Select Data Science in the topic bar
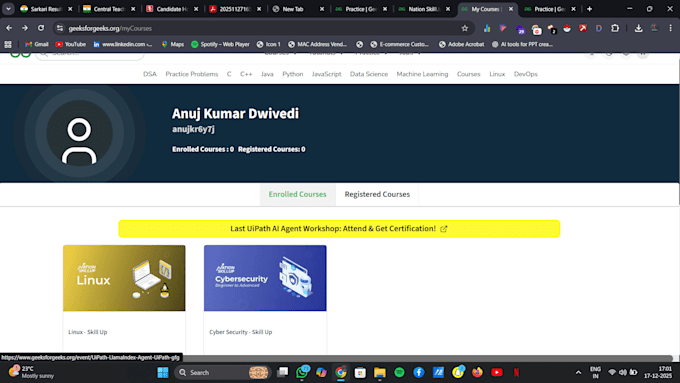Viewport: 680px width, 383px height. coord(369,74)
